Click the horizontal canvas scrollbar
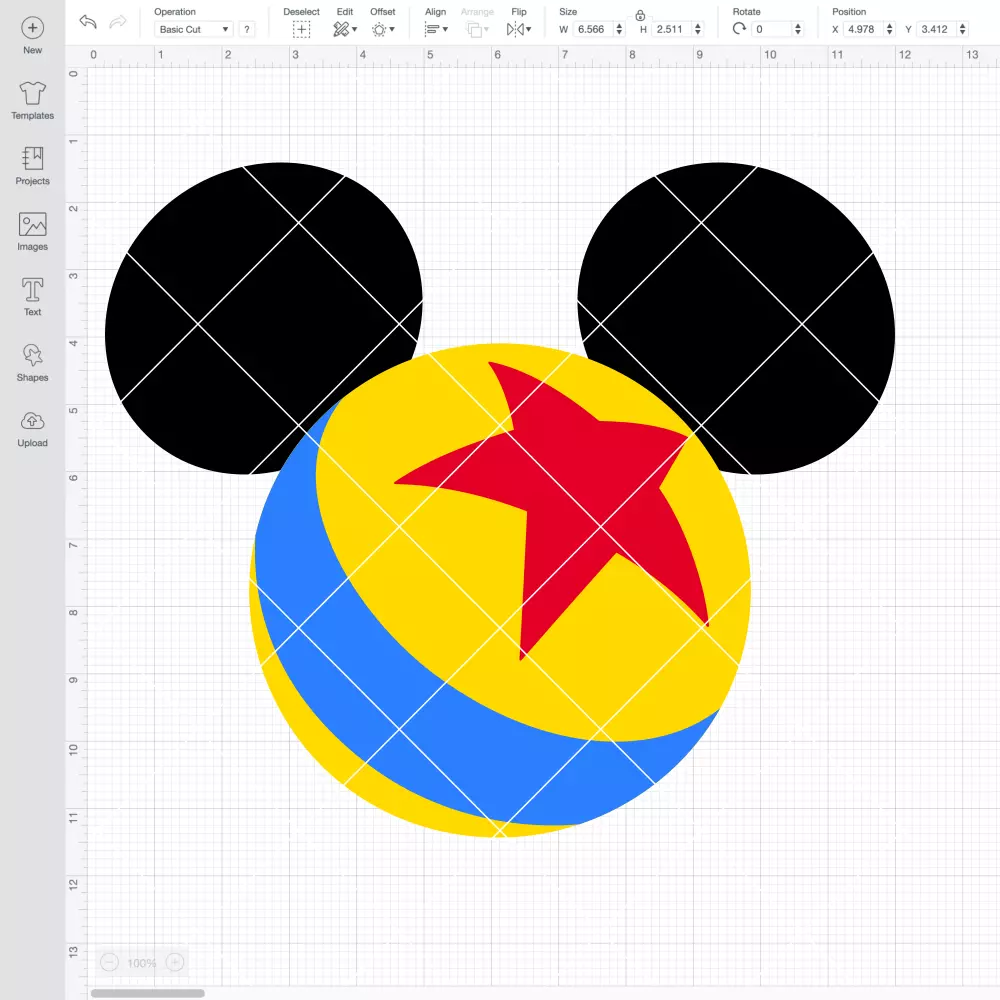This screenshot has width=1000, height=1000. [x=147, y=993]
